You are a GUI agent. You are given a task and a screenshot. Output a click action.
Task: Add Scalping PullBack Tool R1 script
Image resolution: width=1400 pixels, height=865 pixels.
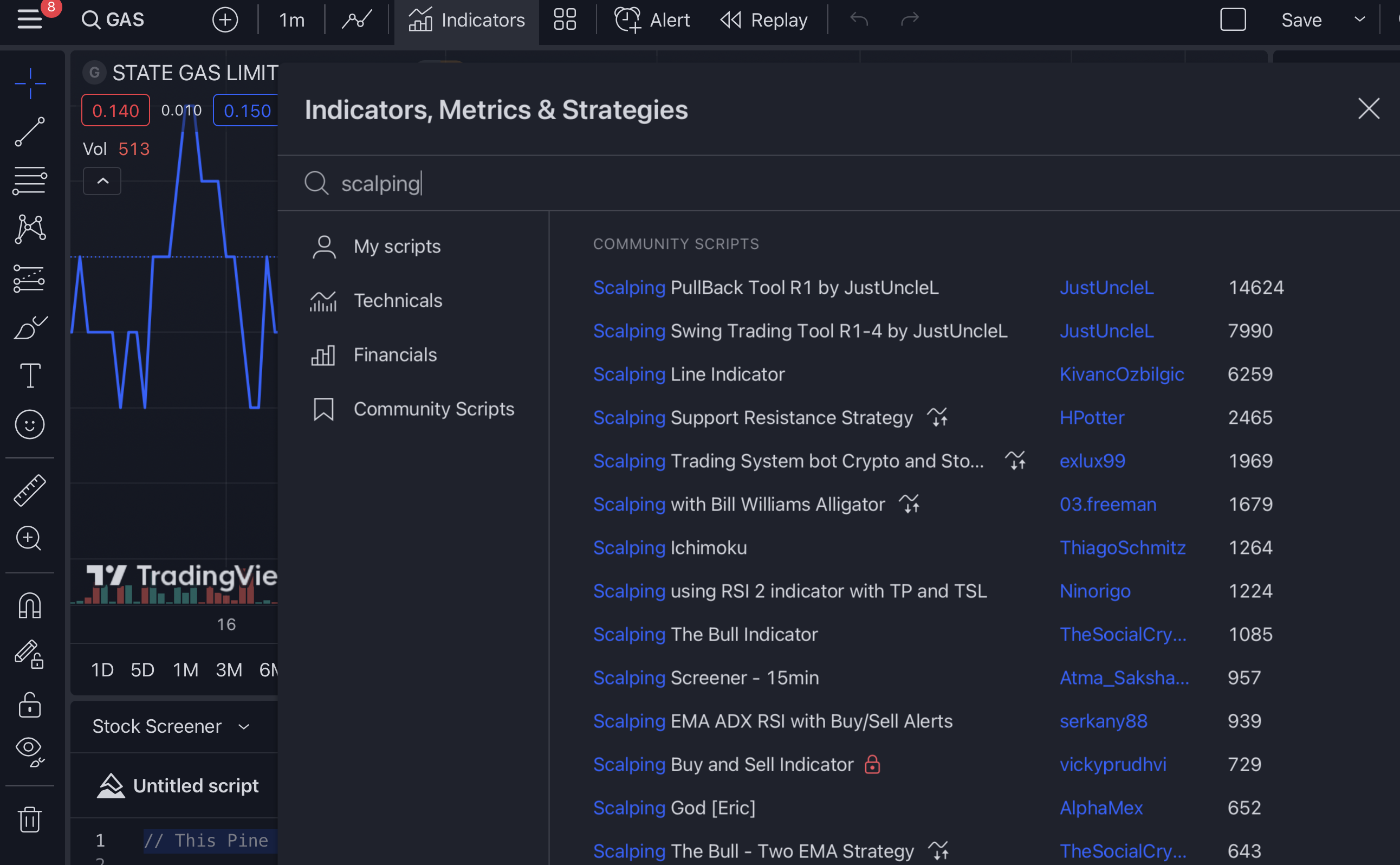766,287
